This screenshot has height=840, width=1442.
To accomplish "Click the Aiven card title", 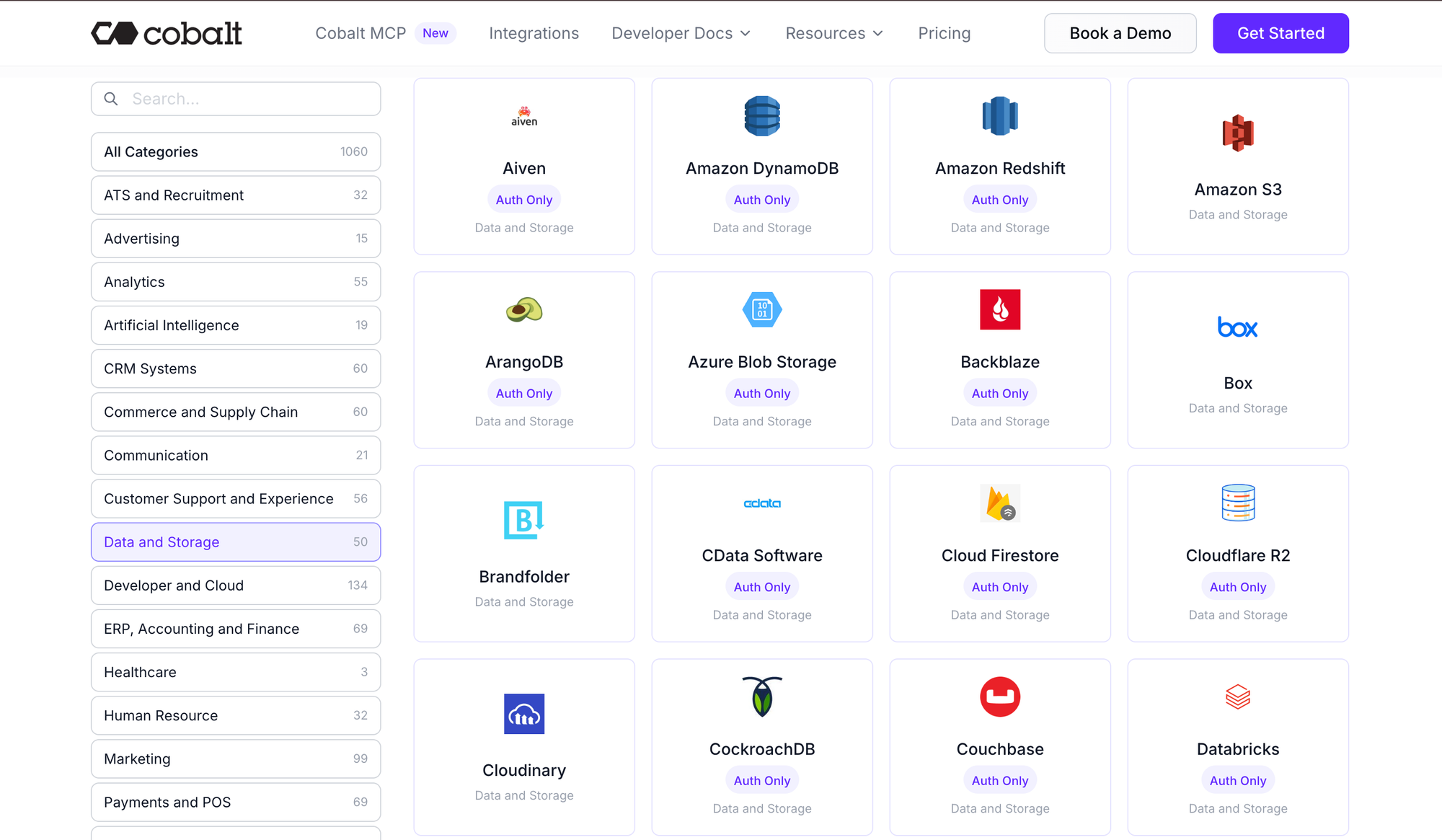I will (x=524, y=168).
